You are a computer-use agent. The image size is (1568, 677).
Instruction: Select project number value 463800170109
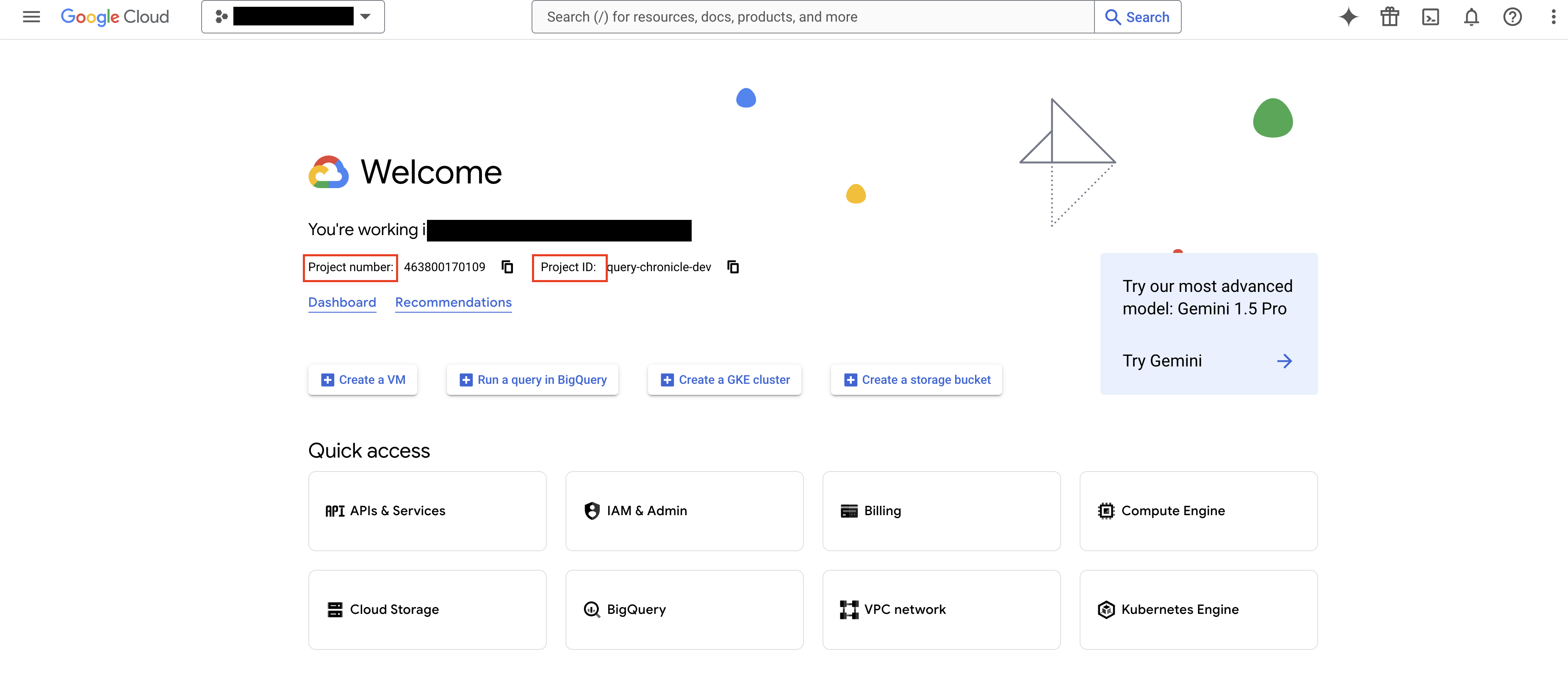pos(444,267)
